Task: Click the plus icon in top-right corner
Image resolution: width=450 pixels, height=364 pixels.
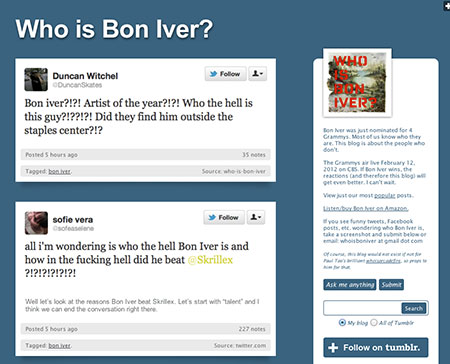Action: (447, 6)
